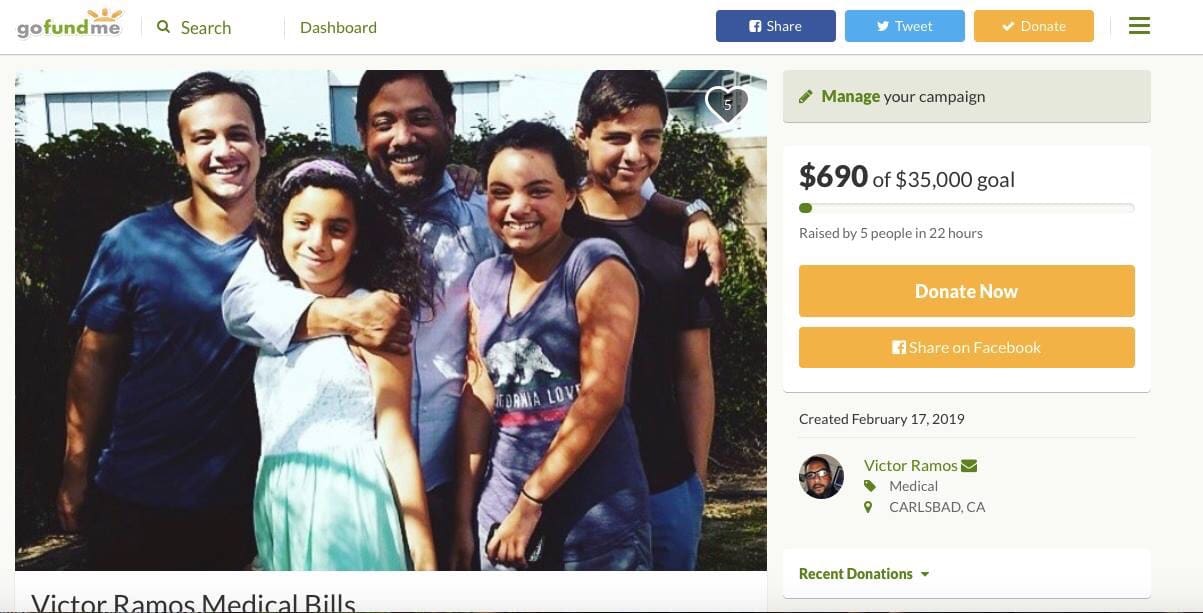
Task: Open the hamburger menu icon
Action: click(1139, 26)
